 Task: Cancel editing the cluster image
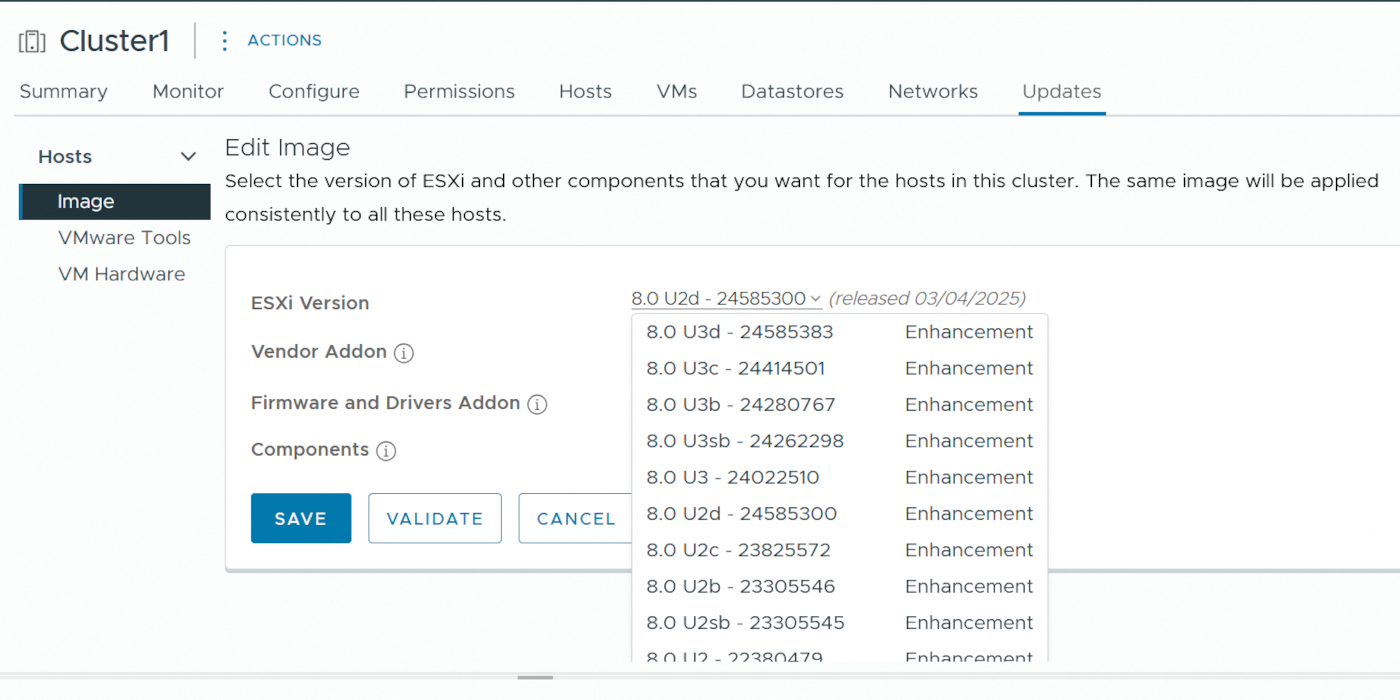575,518
